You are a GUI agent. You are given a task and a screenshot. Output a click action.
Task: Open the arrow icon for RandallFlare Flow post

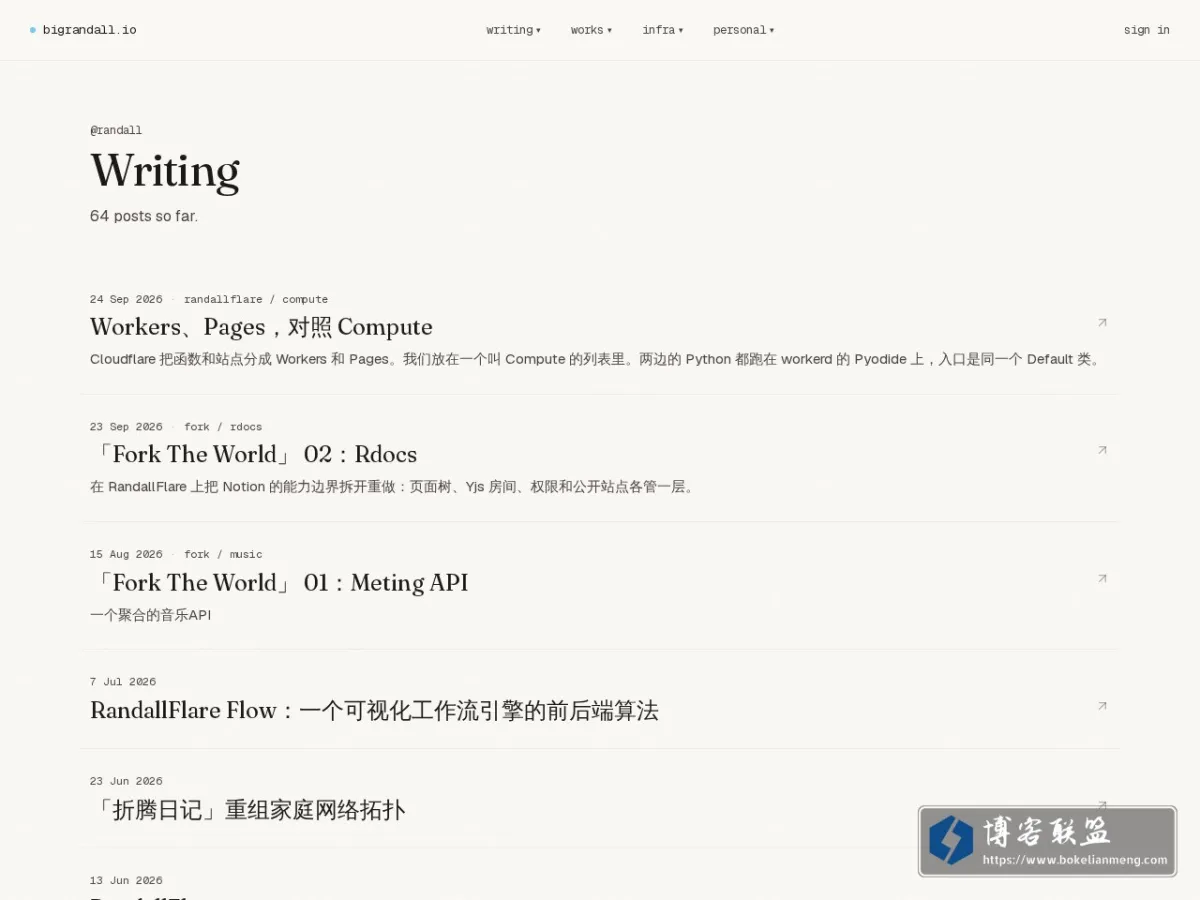tap(1102, 705)
